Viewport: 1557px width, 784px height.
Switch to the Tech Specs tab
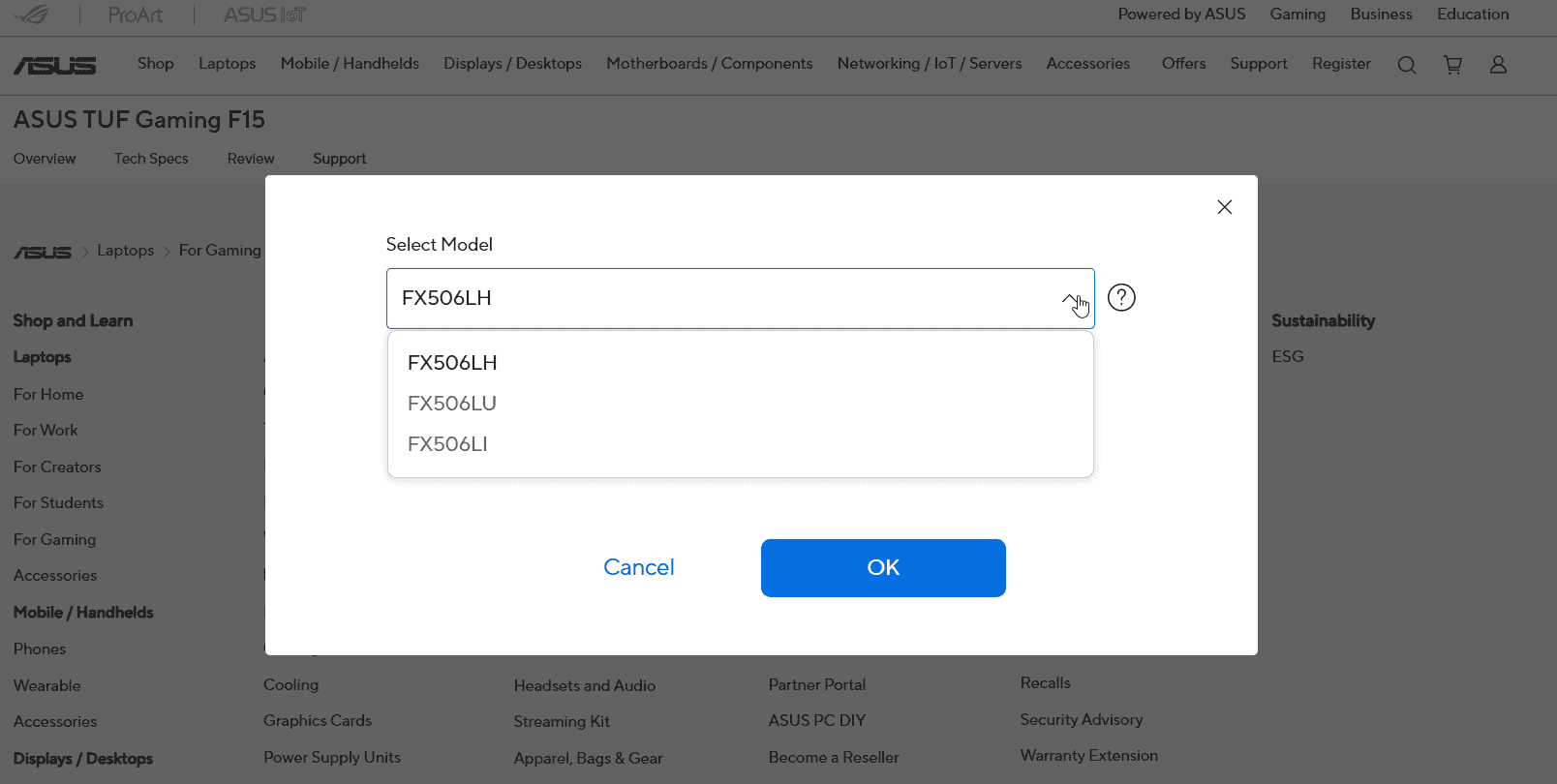pos(151,159)
